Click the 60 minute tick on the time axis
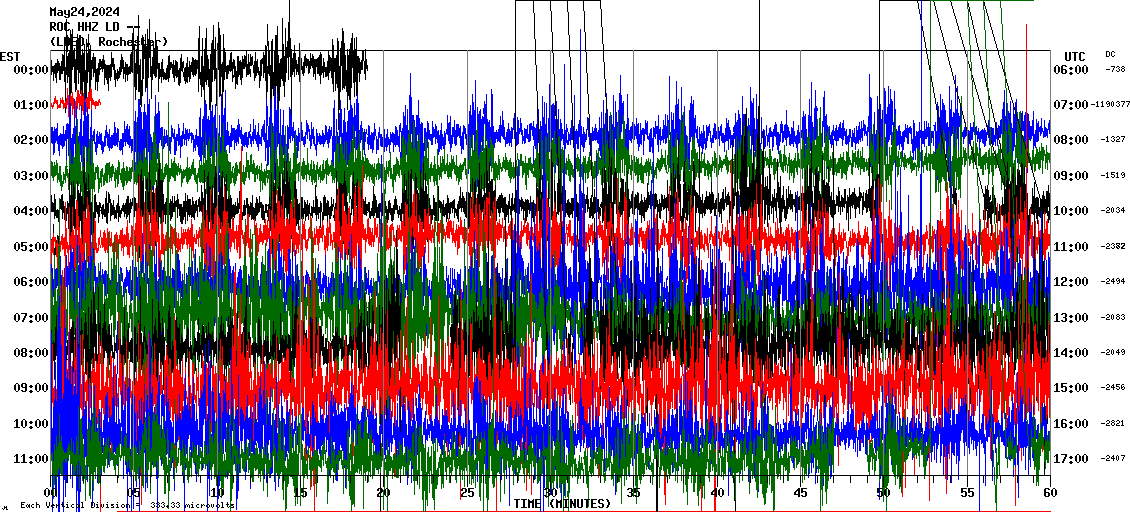This screenshot has height=519, width=1130. tap(1050, 493)
